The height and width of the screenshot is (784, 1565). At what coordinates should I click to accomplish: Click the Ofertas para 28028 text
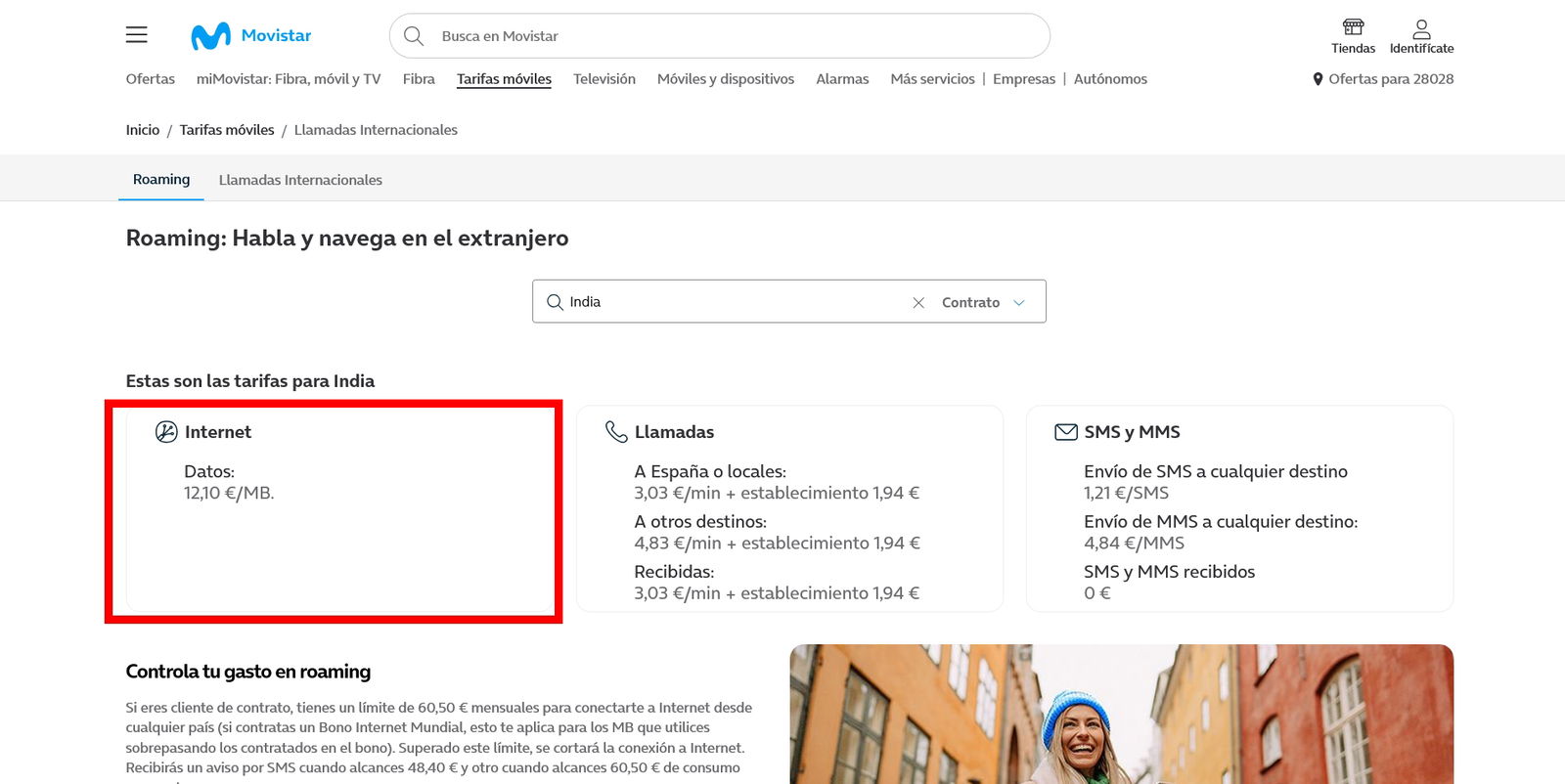[x=1391, y=79]
